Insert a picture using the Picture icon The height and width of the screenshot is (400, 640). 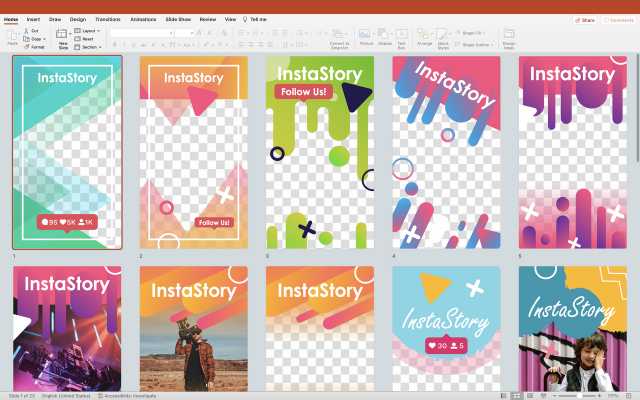pos(366,36)
